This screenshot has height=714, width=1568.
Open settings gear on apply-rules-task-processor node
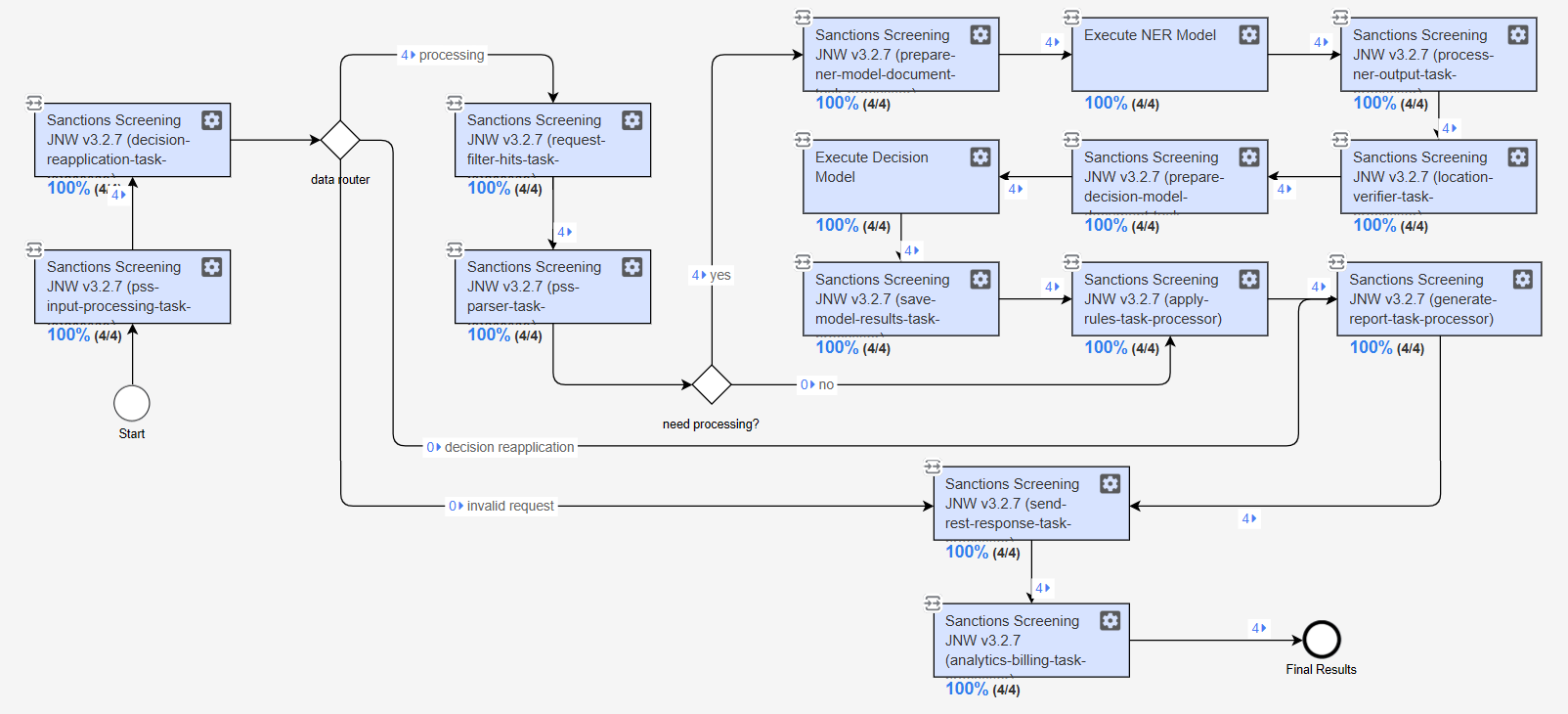[x=1249, y=280]
